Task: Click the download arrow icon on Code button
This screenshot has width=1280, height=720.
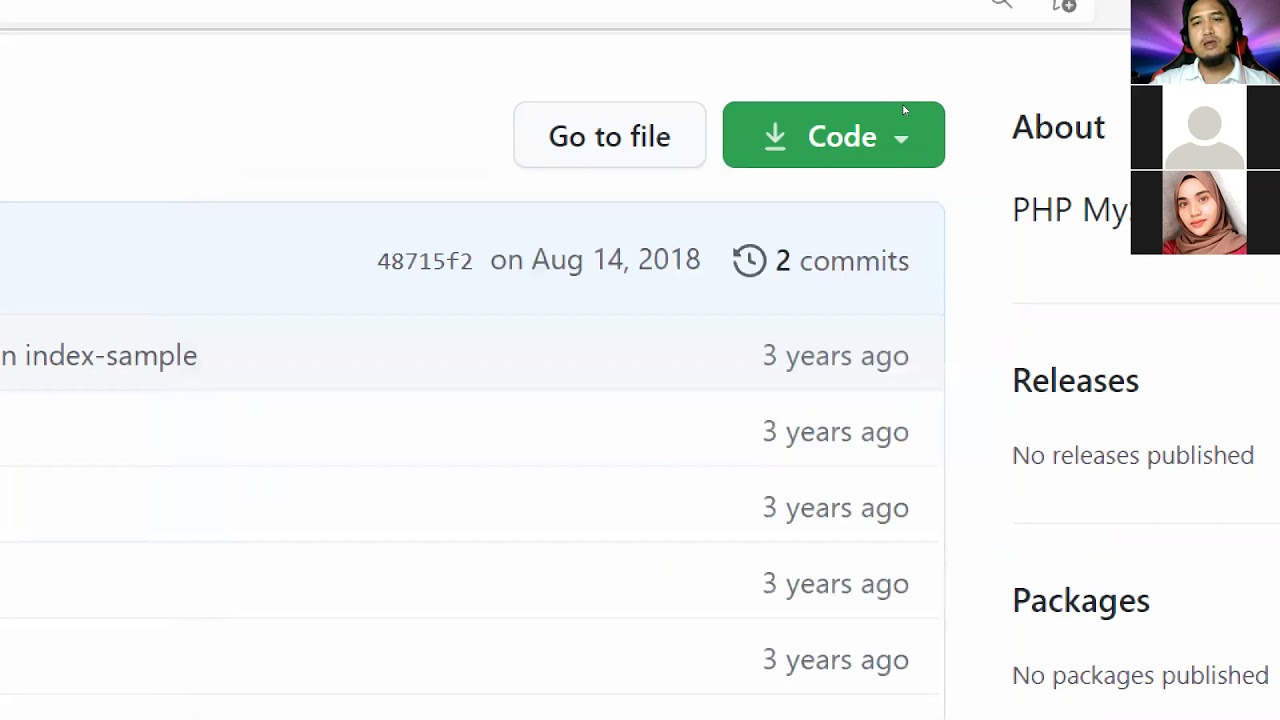Action: coord(775,137)
